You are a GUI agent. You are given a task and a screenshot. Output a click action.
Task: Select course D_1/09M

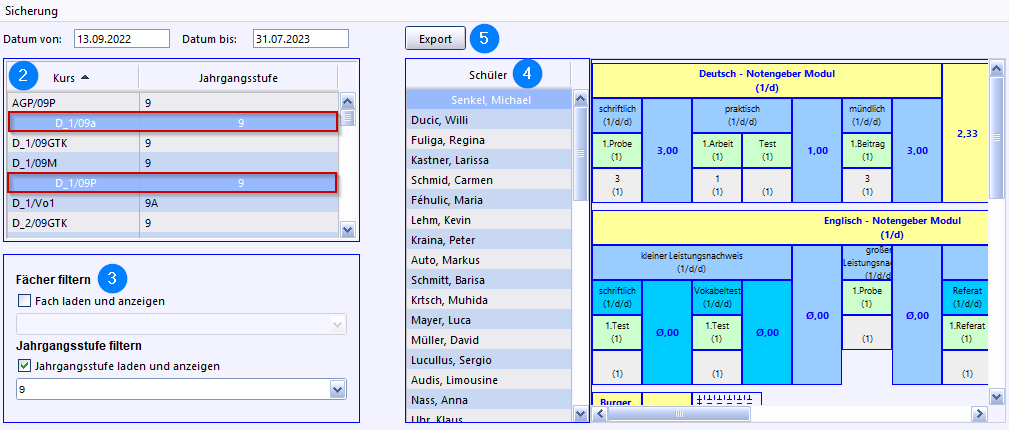(172, 163)
